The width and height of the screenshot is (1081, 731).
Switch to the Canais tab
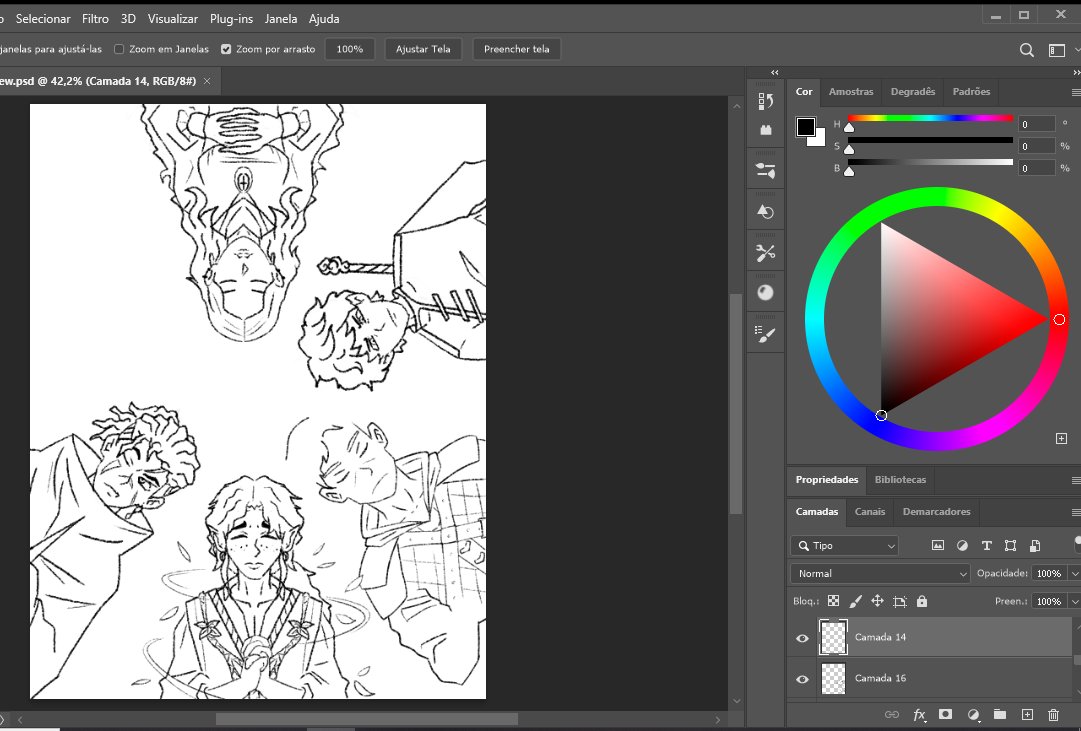[x=870, y=511]
